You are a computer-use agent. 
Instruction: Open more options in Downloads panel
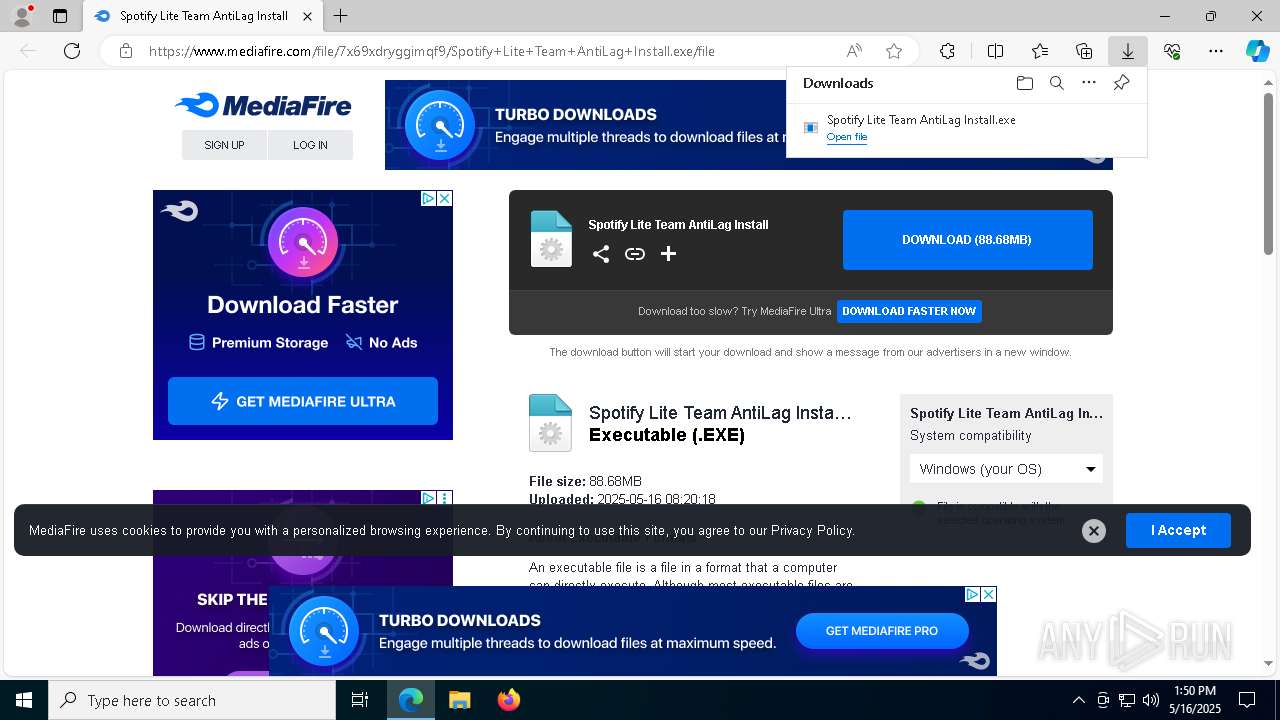click(1089, 83)
